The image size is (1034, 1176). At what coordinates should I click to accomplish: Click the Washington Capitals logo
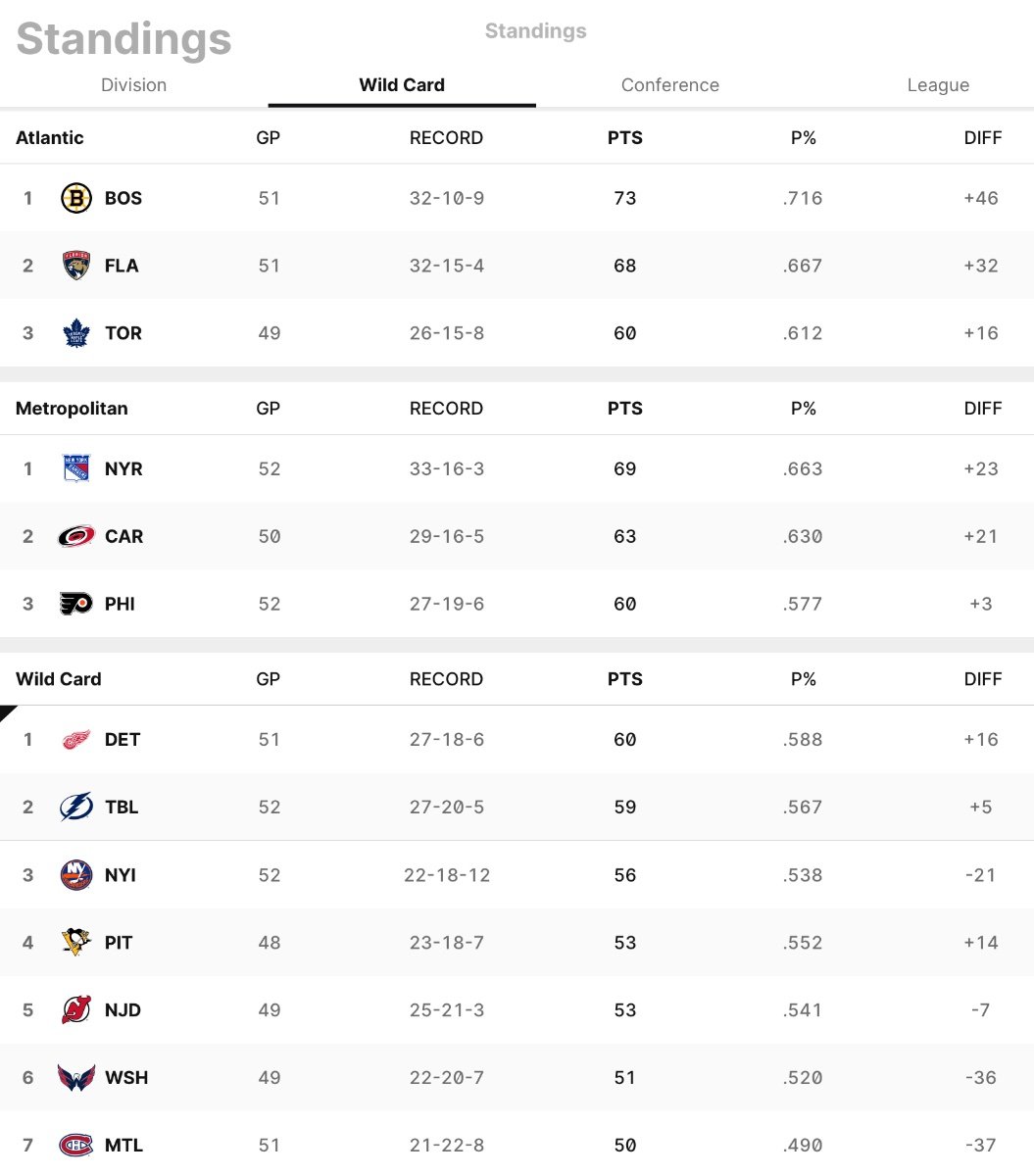coord(76,1077)
